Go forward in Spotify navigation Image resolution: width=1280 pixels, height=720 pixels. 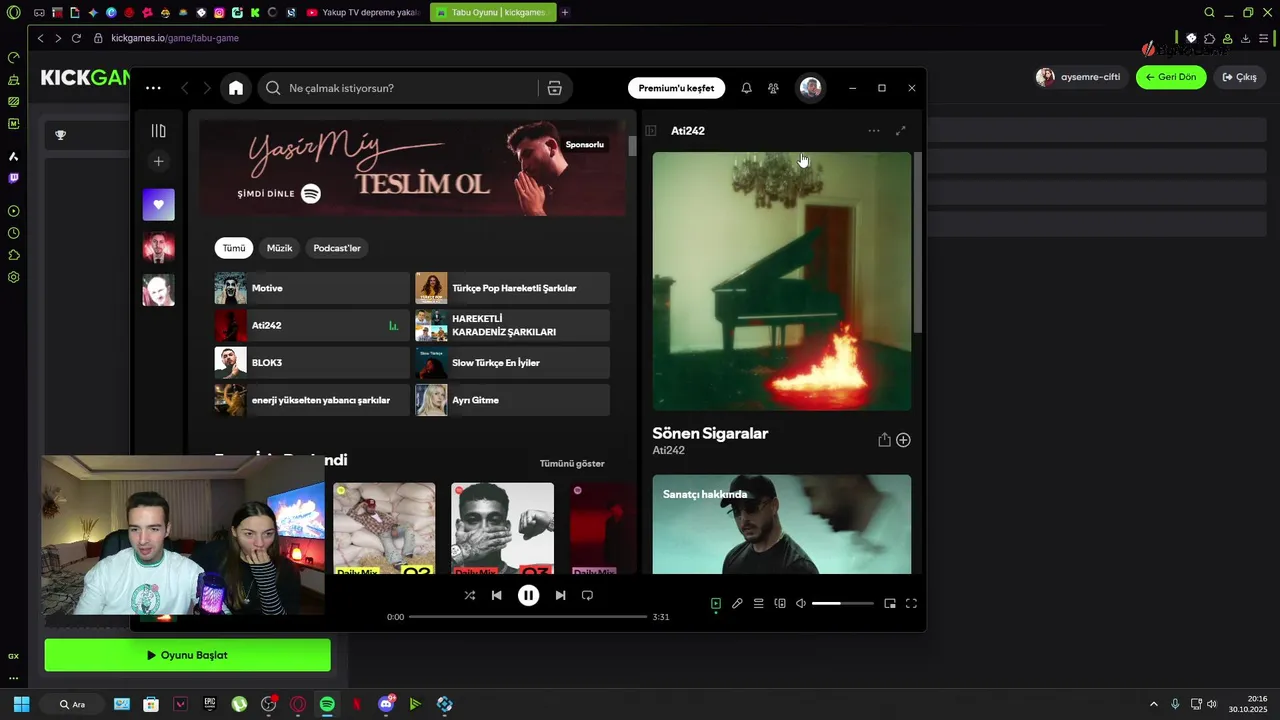207,88
